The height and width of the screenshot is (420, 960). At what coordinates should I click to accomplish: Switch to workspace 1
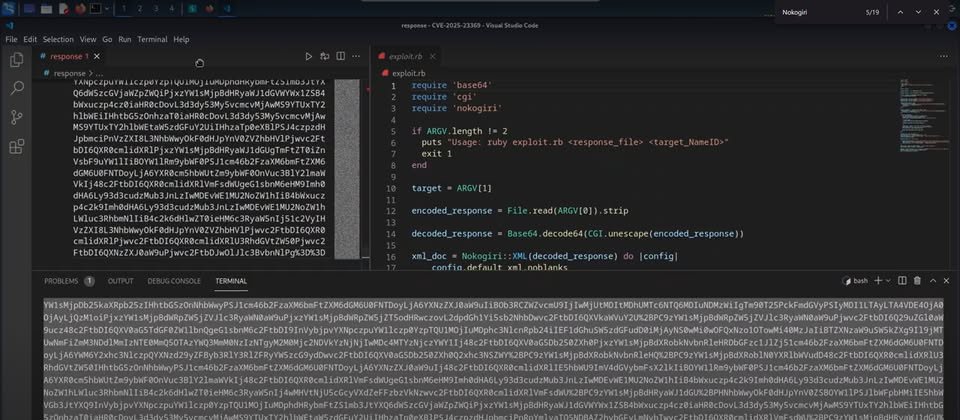pos(124,9)
